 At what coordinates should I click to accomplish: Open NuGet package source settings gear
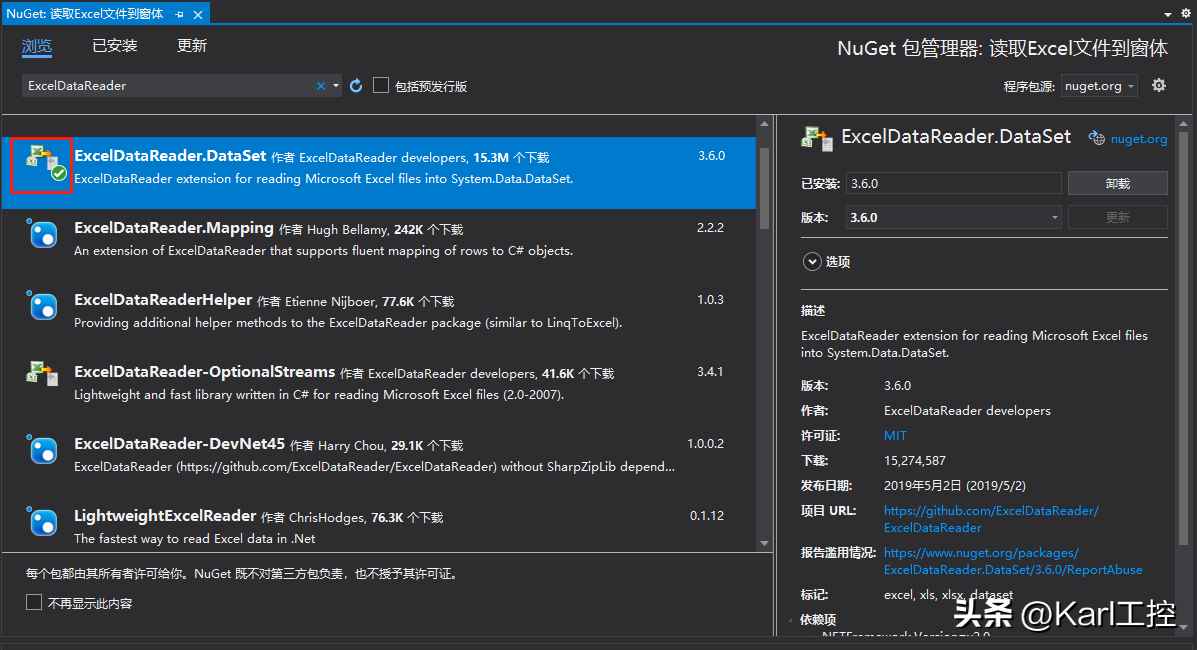click(1159, 85)
